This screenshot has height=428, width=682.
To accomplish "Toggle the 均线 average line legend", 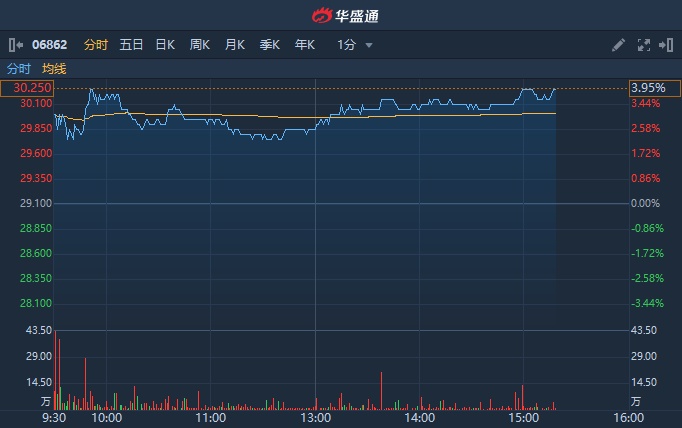I will [x=54, y=69].
